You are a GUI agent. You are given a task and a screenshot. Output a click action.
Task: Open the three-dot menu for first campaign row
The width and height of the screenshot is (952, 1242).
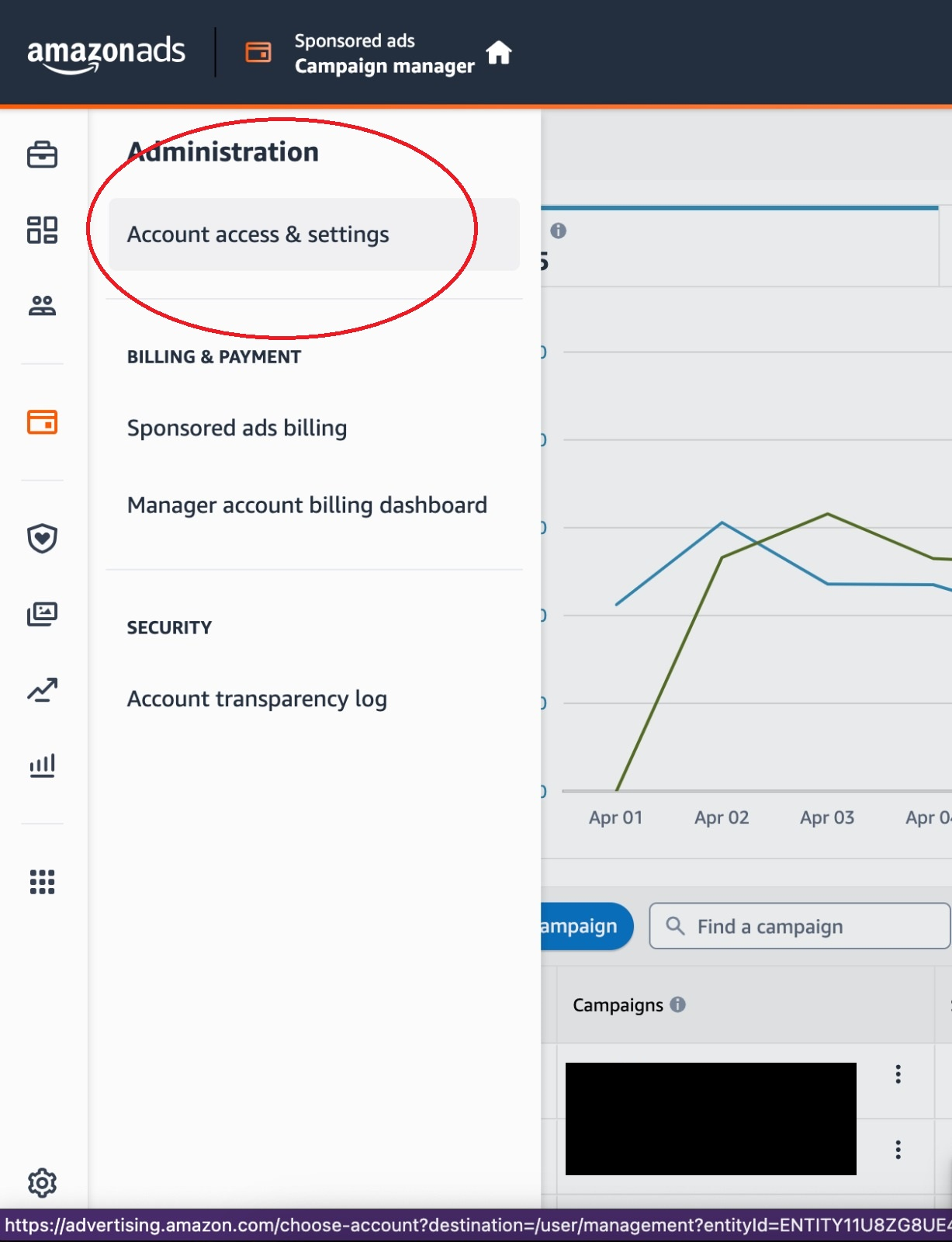point(898,1074)
